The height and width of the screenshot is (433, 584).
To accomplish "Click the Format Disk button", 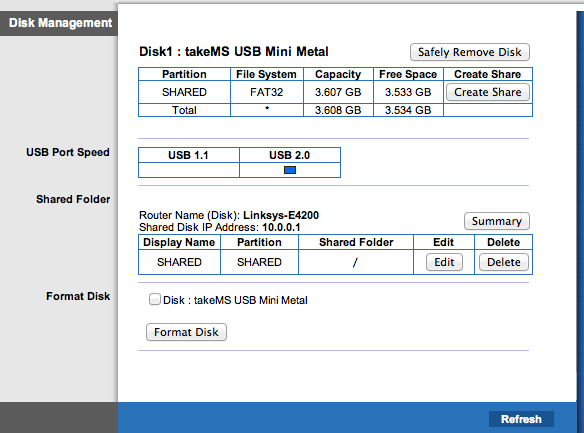I will [186, 332].
